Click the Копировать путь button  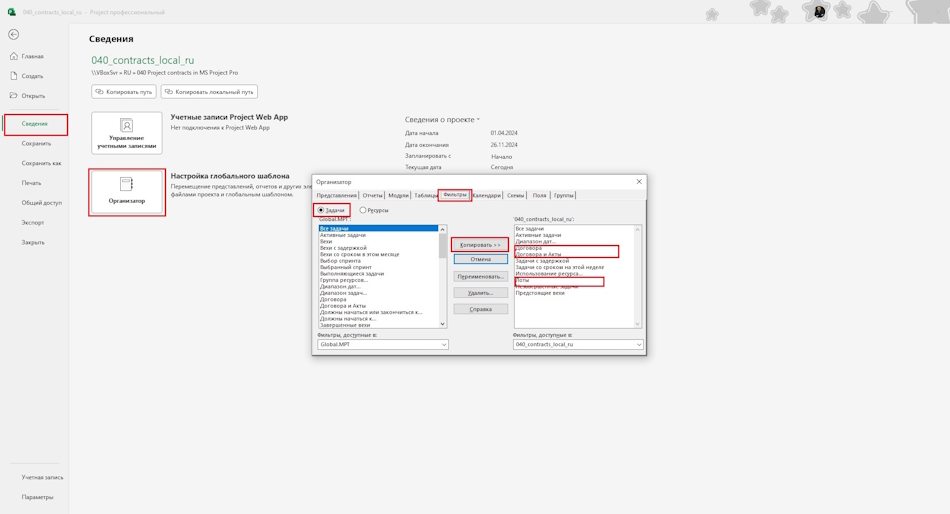click(124, 92)
